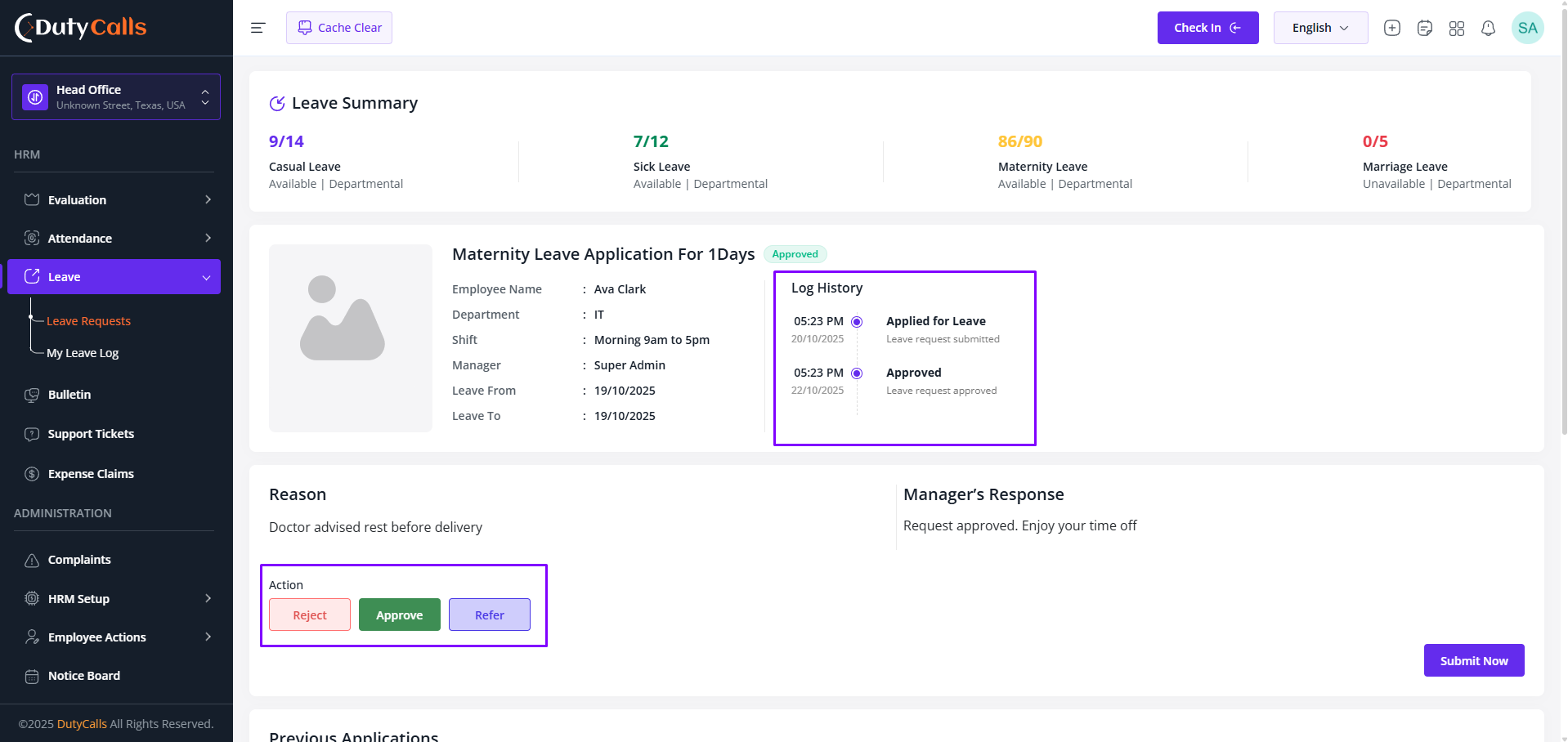1568x742 pixels.
Task: Open the chat messages icon in header
Action: coord(1425,28)
